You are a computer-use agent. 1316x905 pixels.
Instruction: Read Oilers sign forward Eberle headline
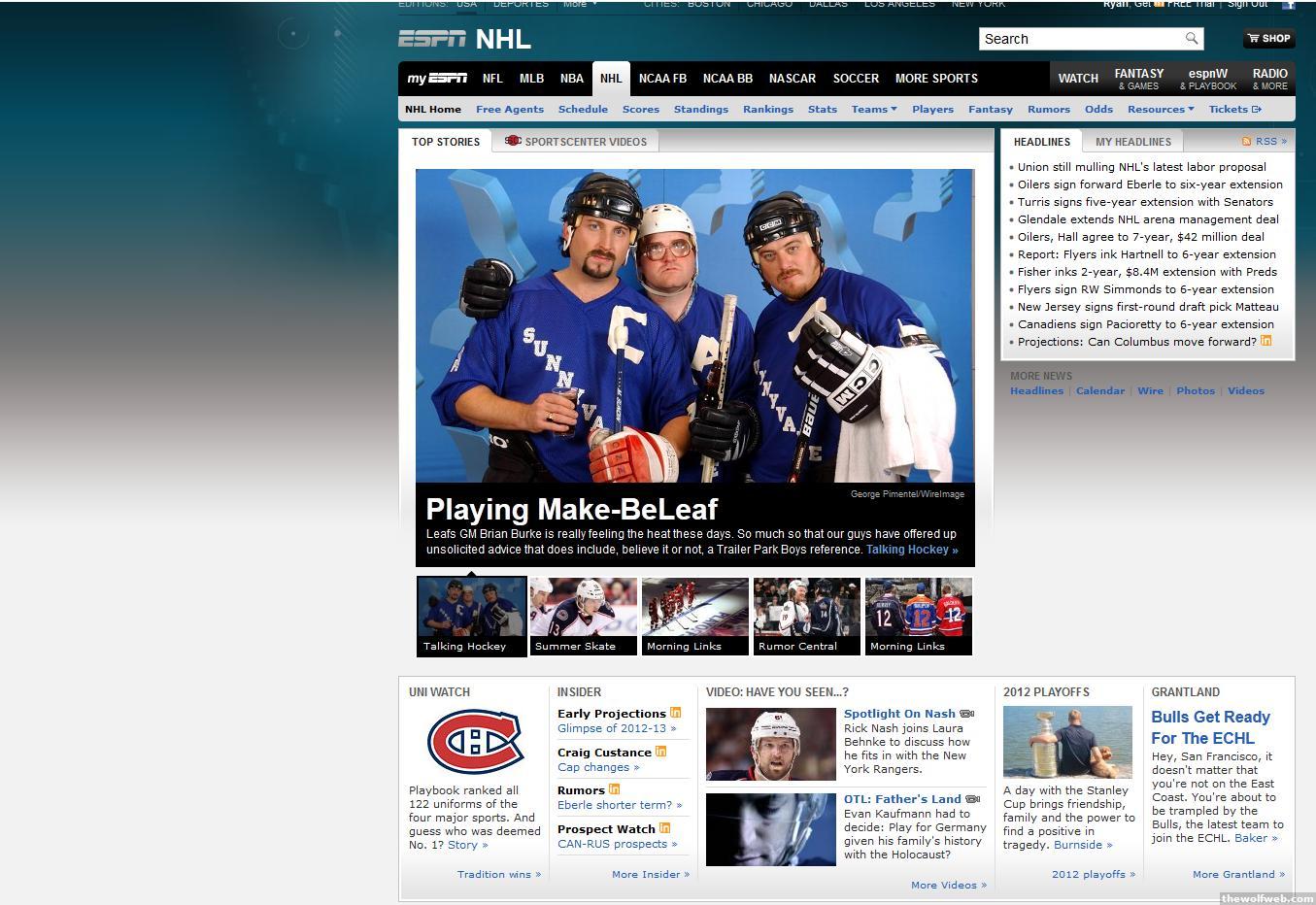1150,184
